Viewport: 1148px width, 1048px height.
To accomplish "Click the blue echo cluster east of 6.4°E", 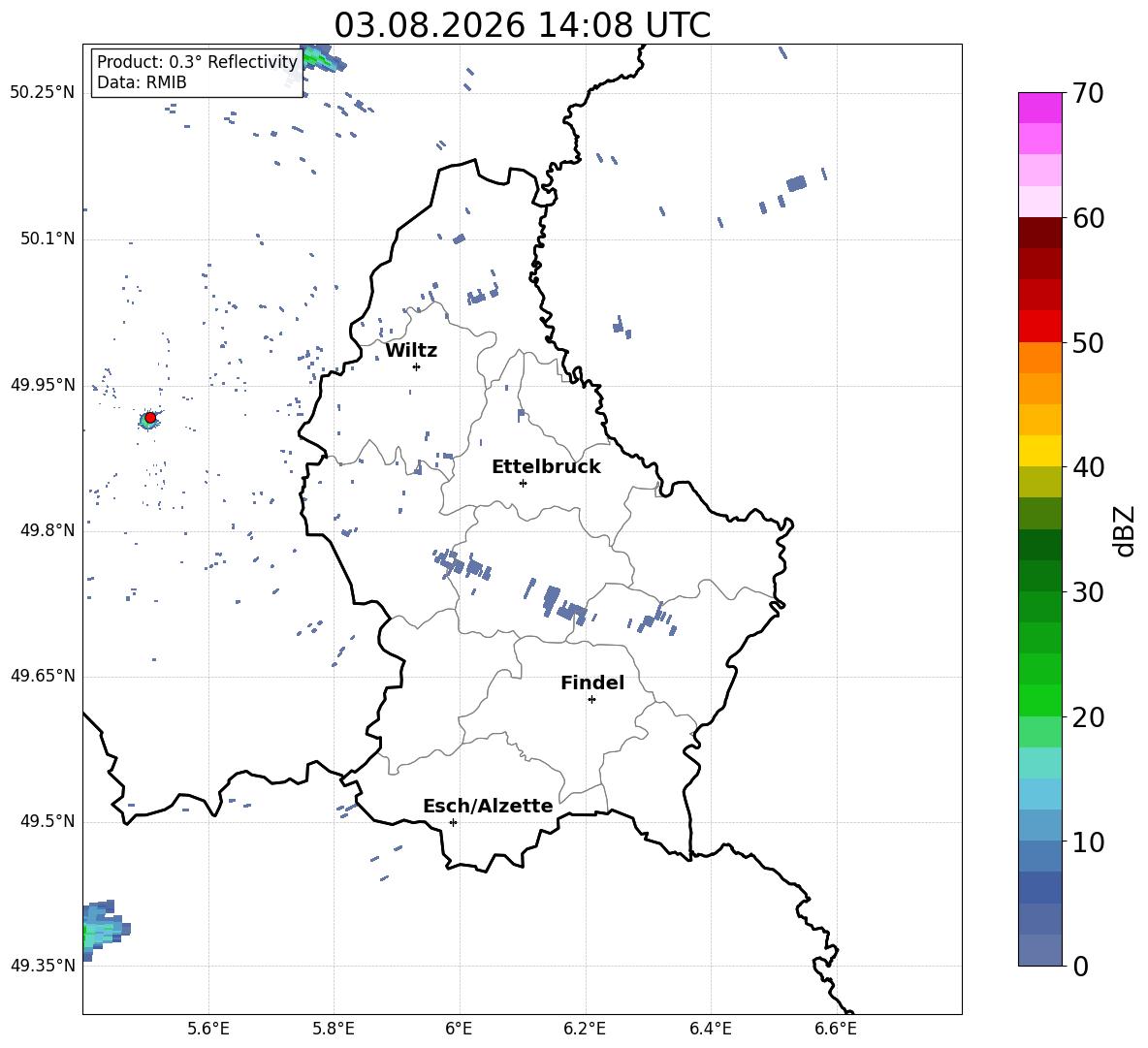I will [797, 183].
